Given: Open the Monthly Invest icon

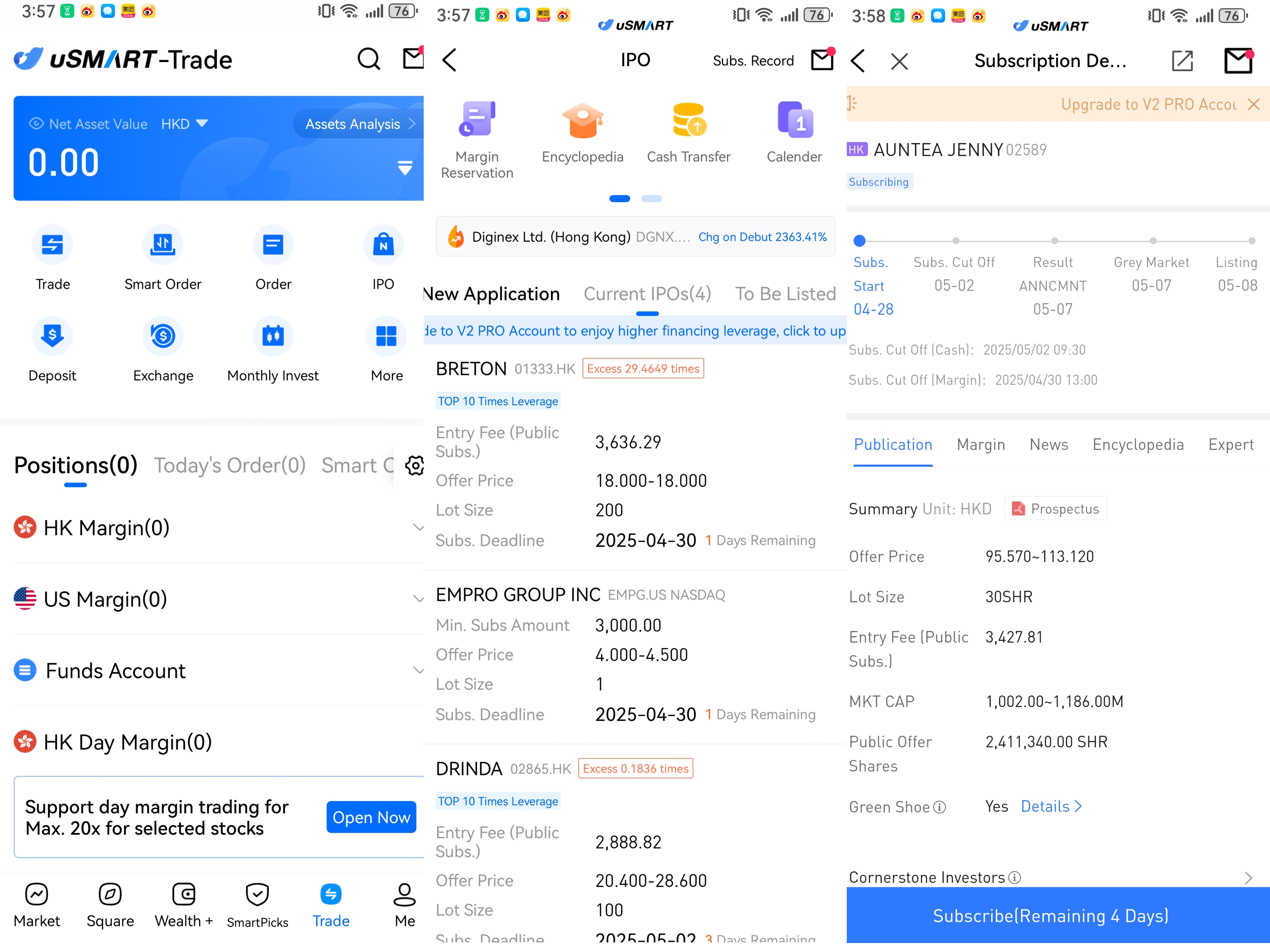Looking at the screenshot, I should (x=273, y=336).
